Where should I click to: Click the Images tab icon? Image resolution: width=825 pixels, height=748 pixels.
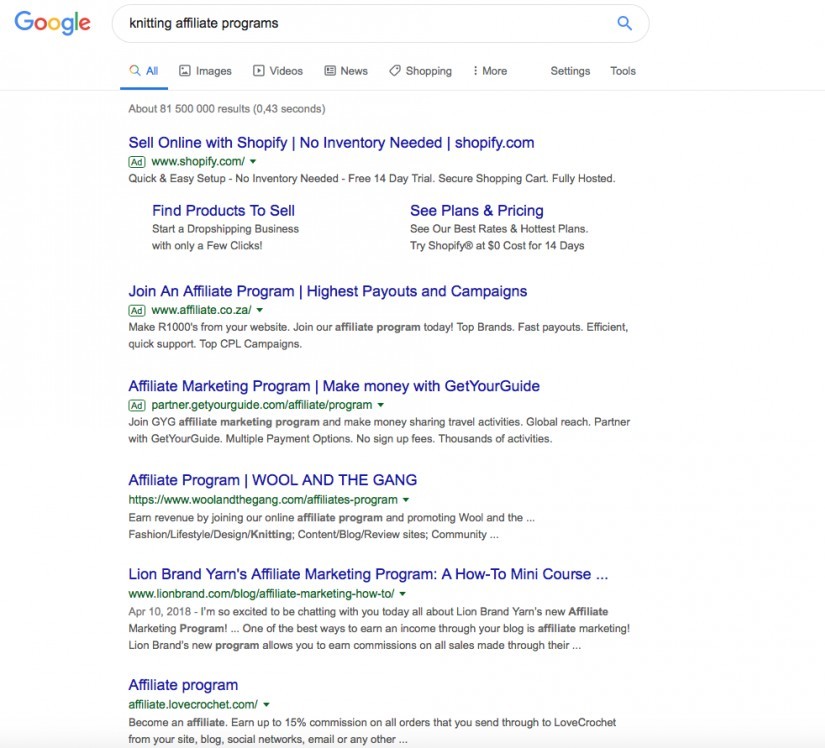[x=185, y=70]
